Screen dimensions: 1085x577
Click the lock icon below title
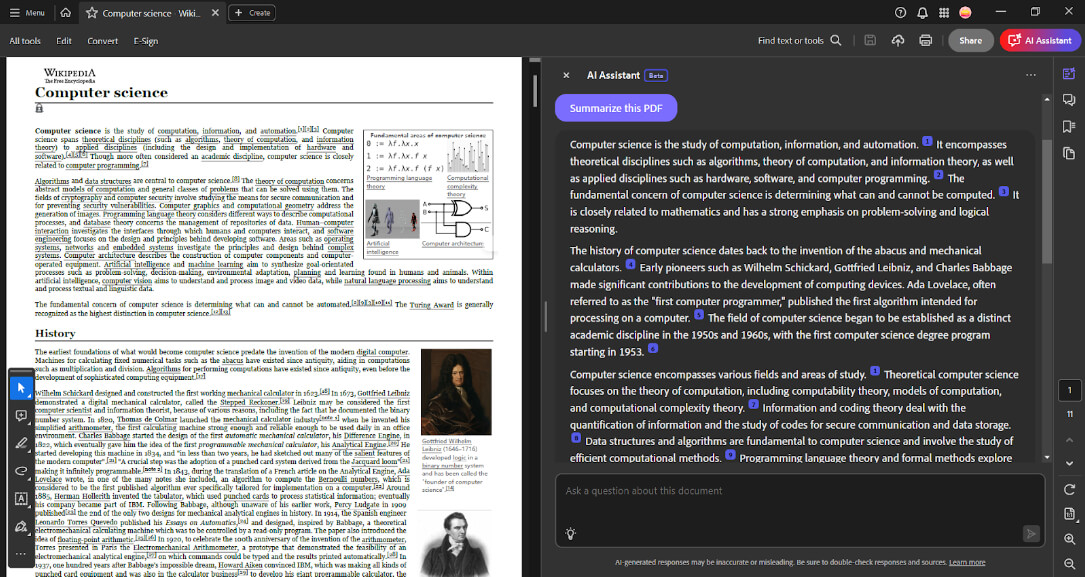pyautogui.click(x=39, y=108)
